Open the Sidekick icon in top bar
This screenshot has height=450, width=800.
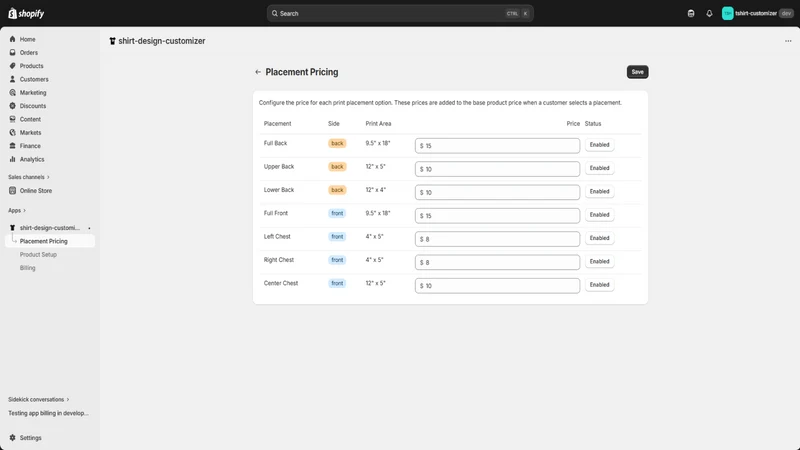click(x=691, y=13)
